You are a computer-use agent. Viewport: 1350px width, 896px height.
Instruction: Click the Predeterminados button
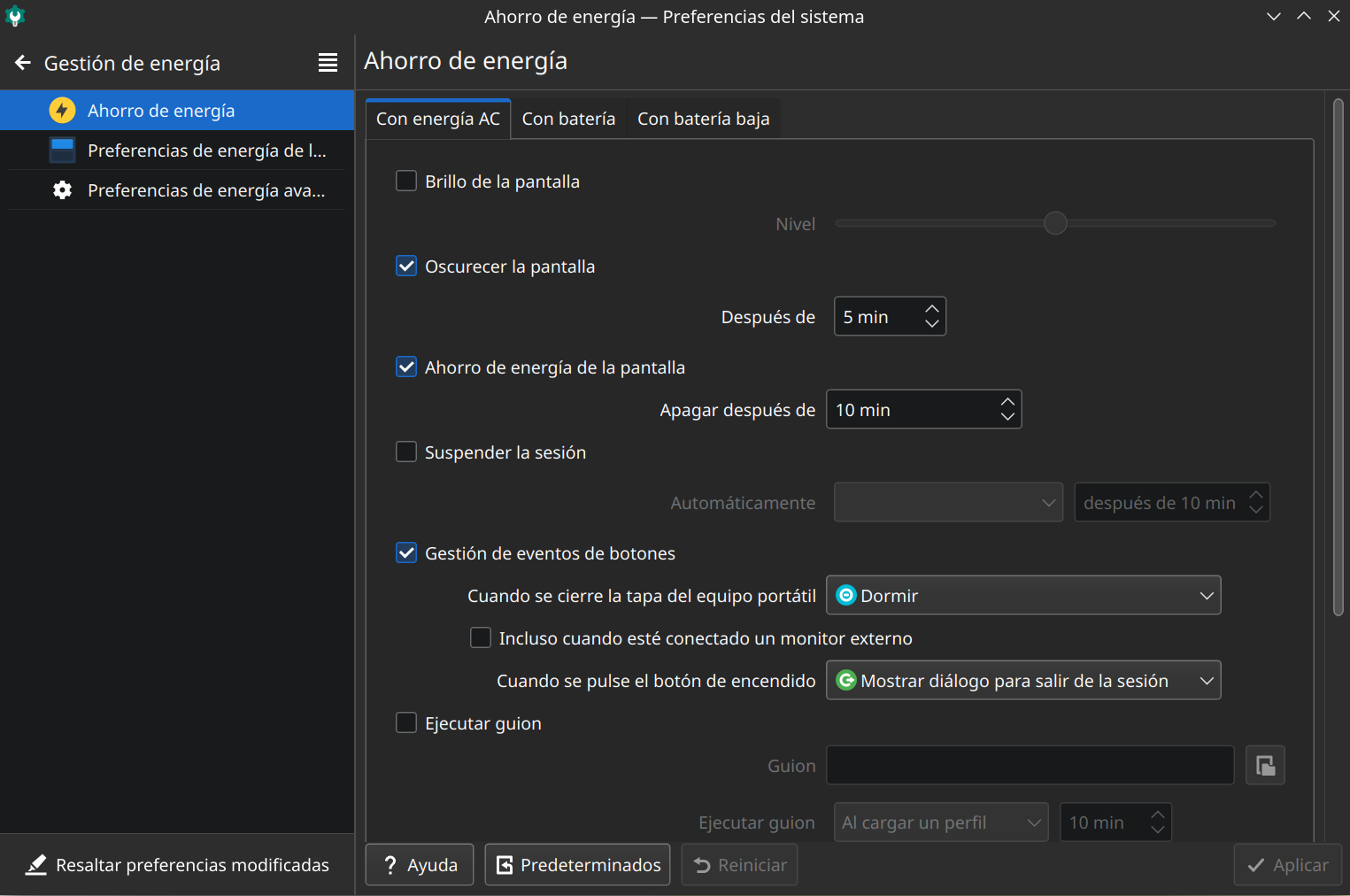577,865
